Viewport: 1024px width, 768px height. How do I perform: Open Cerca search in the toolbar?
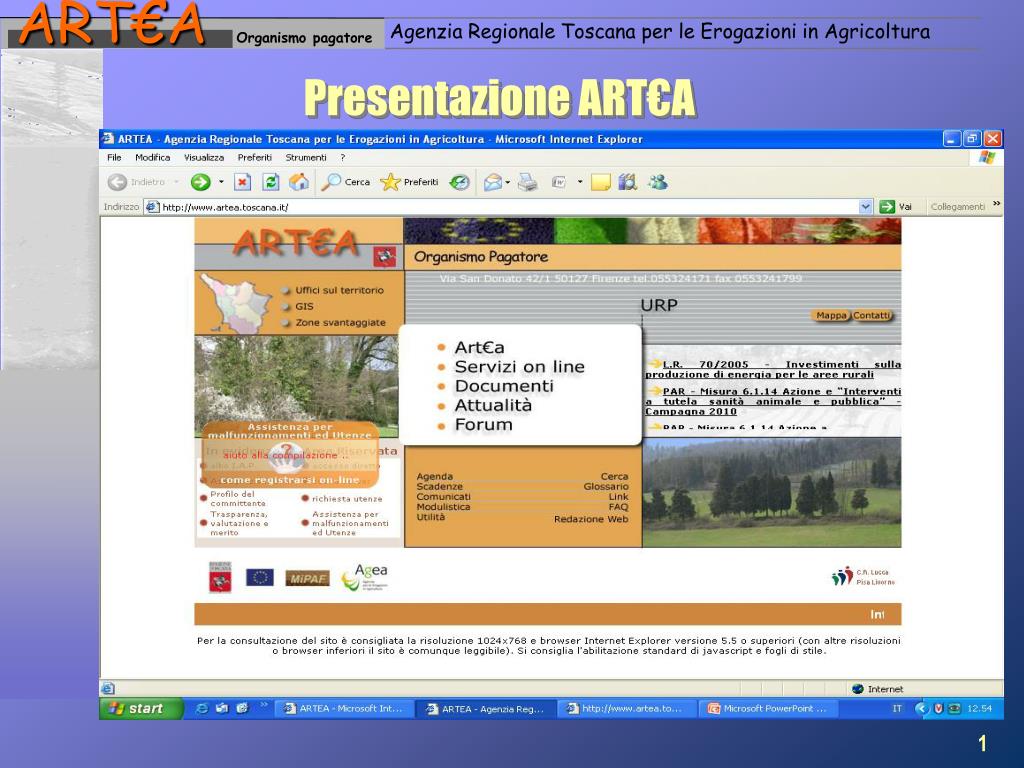pyautogui.click(x=345, y=182)
